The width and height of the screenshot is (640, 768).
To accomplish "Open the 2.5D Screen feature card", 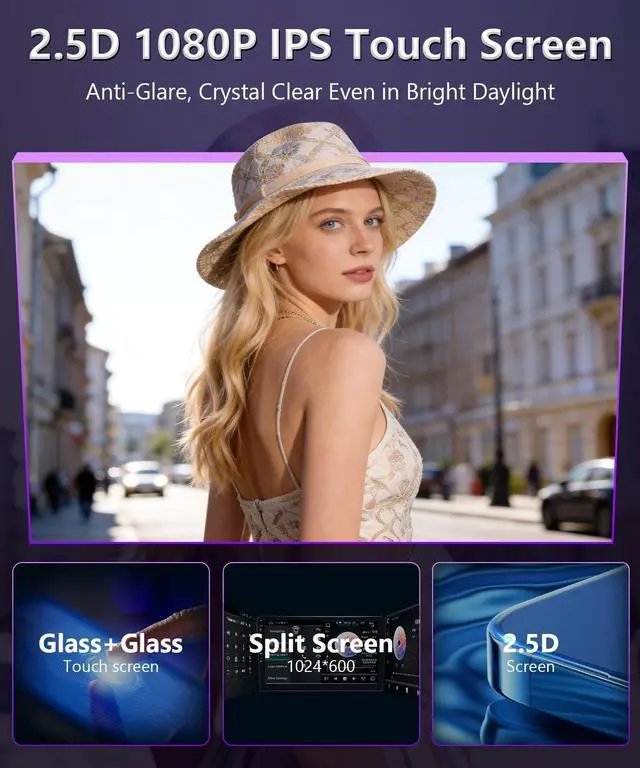I will point(530,653).
